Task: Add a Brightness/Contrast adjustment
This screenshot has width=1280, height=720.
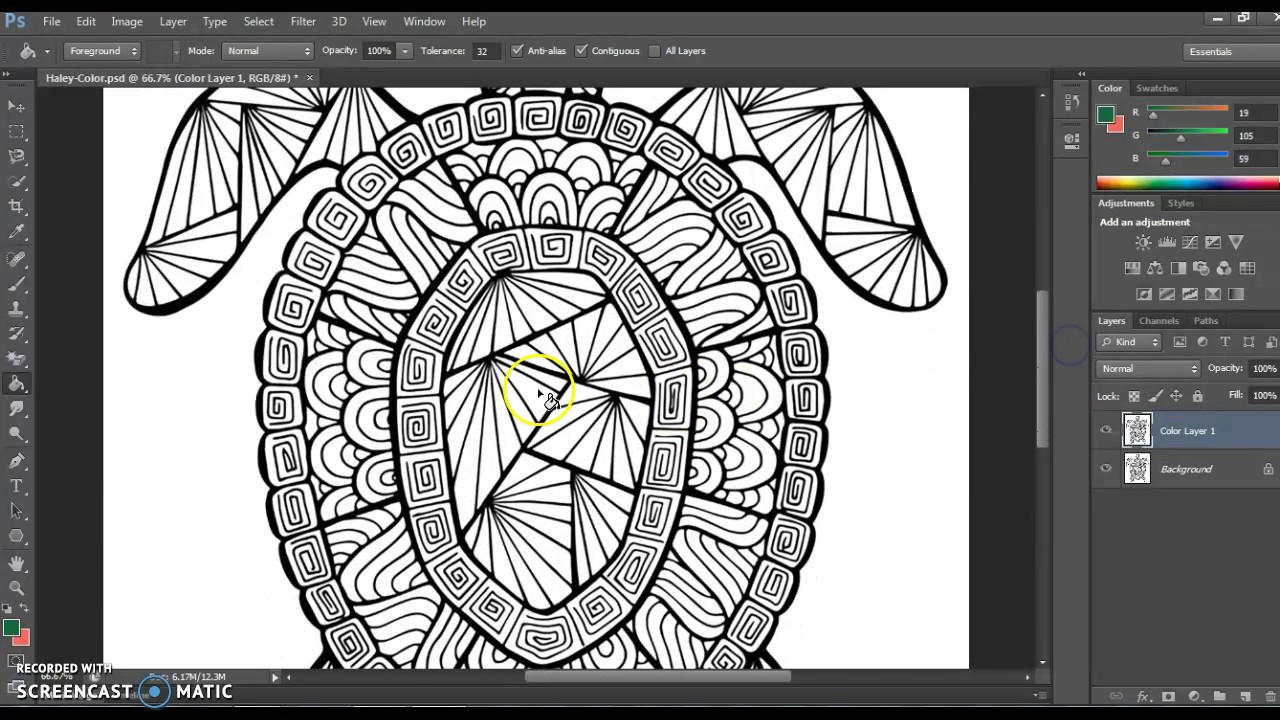Action: pyautogui.click(x=1143, y=243)
